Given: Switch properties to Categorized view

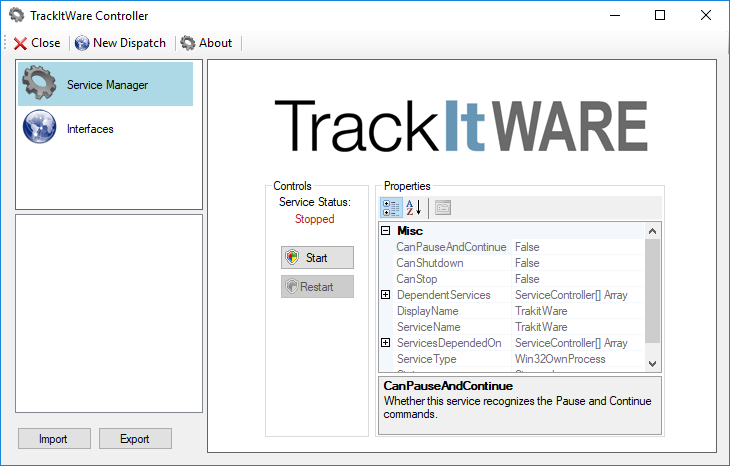Looking at the screenshot, I should click(x=391, y=208).
